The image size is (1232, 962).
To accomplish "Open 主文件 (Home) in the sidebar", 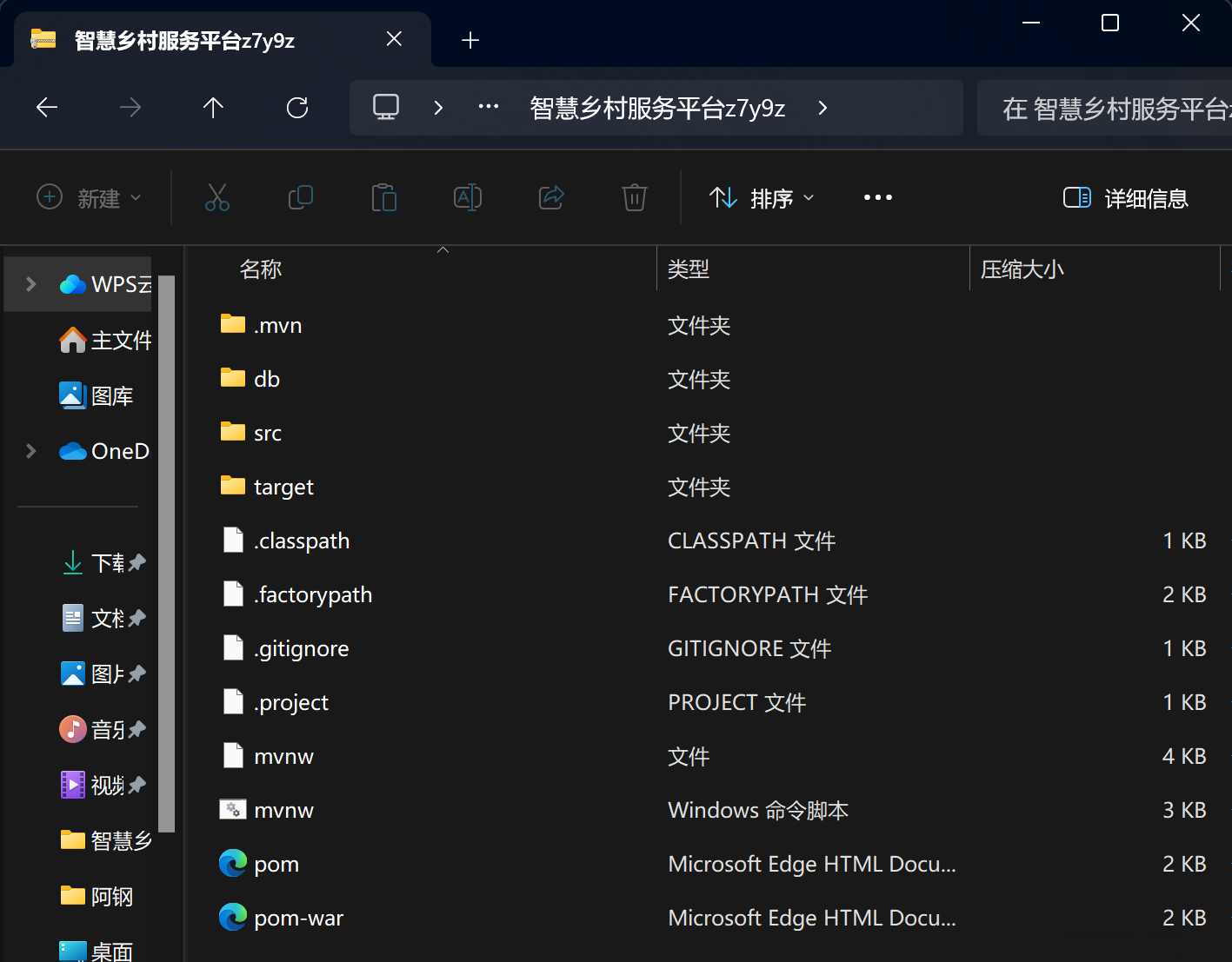I will pos(104,340).
